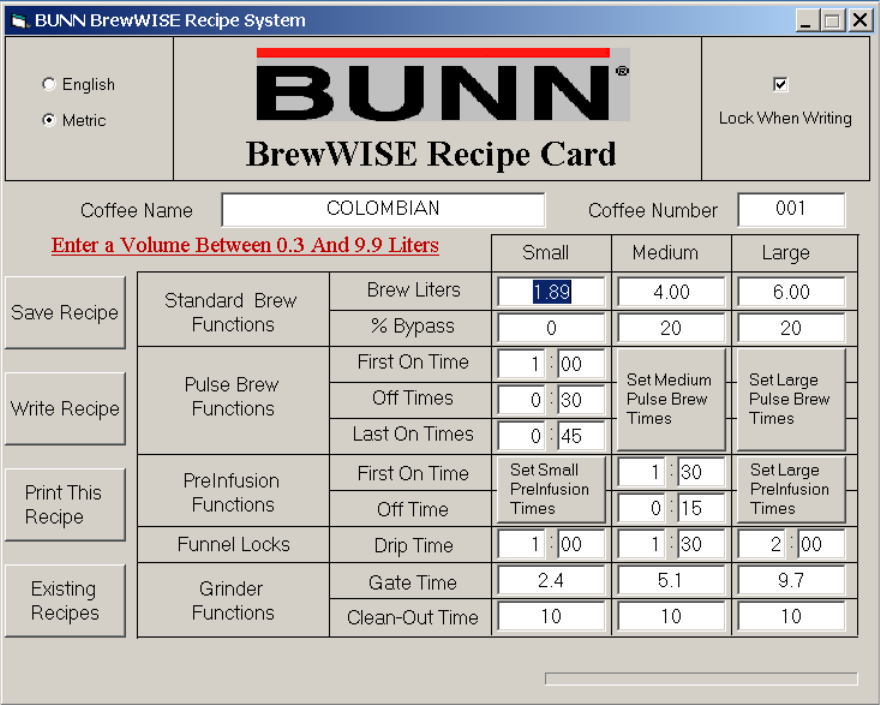Click Set Medium Pulse Brew Times
This screenshot has height=705, width=880.
click(x=671, y=399)
